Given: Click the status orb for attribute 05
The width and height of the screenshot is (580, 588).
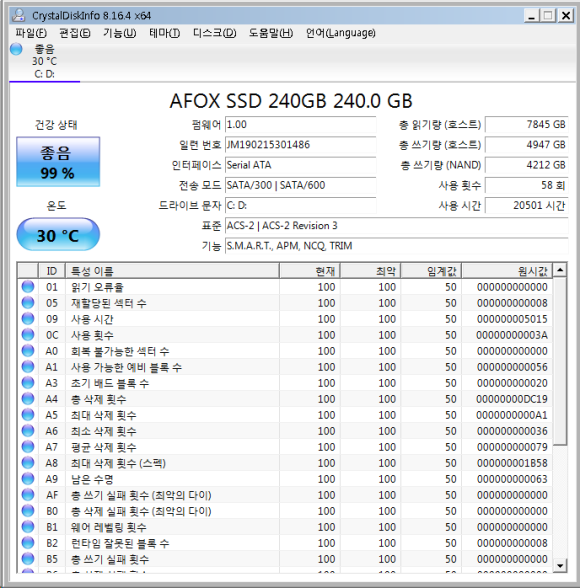Looking at the screenshot, I should [28, 303].
